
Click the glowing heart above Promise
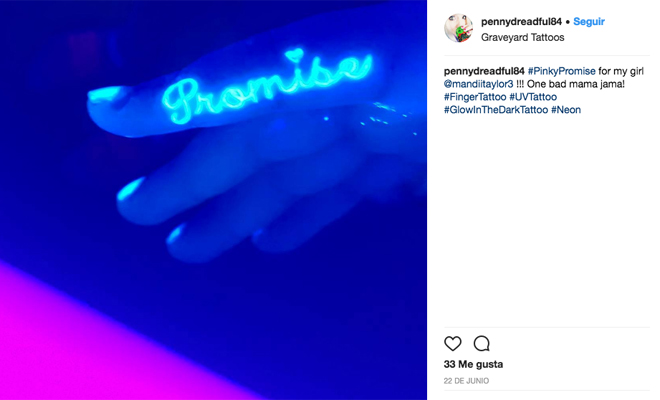(x=294, y=54)
